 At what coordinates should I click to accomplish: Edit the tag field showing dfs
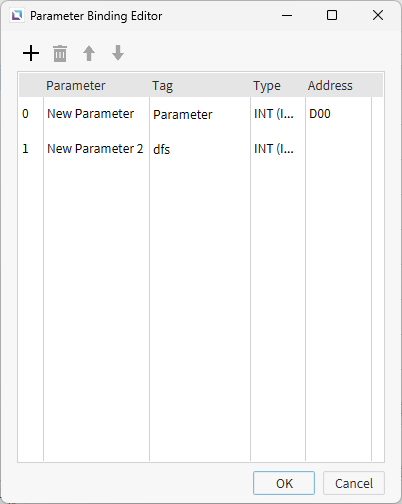click(x=200, y=149)
